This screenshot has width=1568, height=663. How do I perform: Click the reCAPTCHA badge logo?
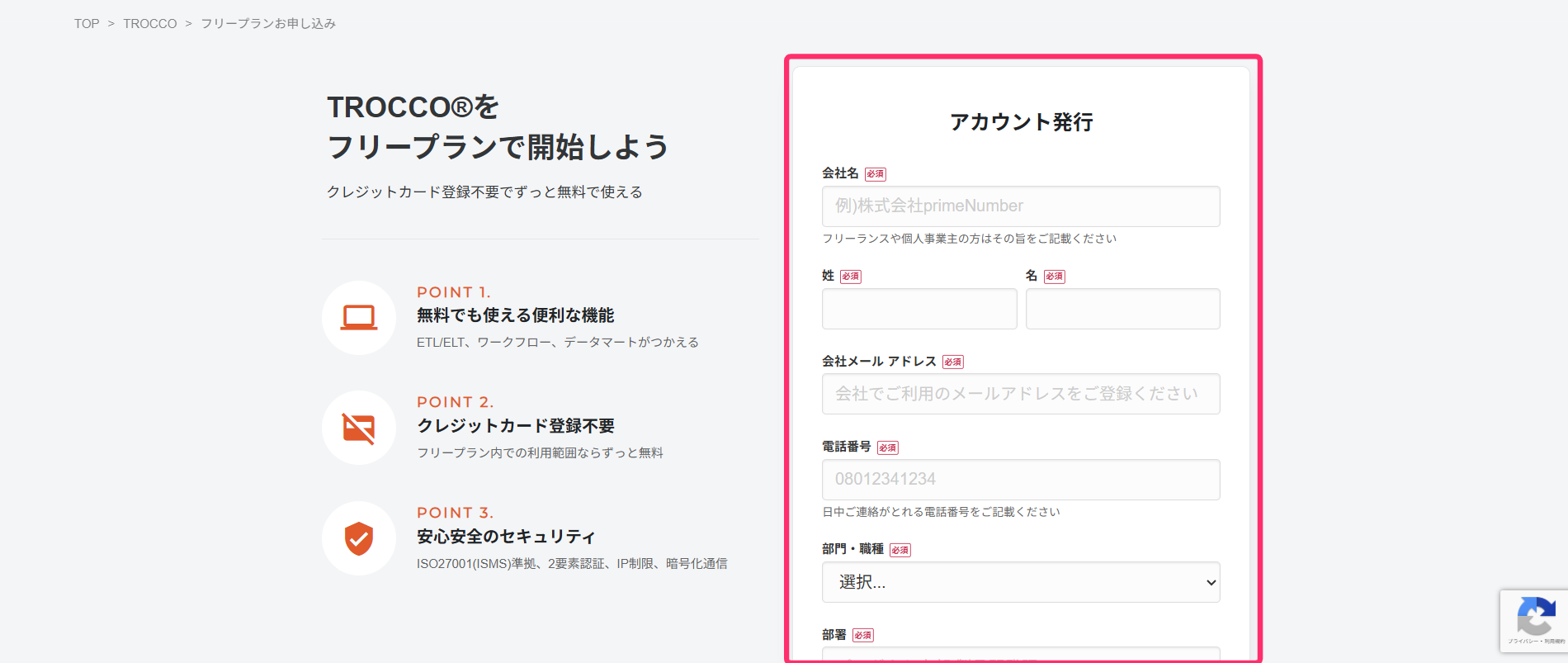(x=1535, y=615)
